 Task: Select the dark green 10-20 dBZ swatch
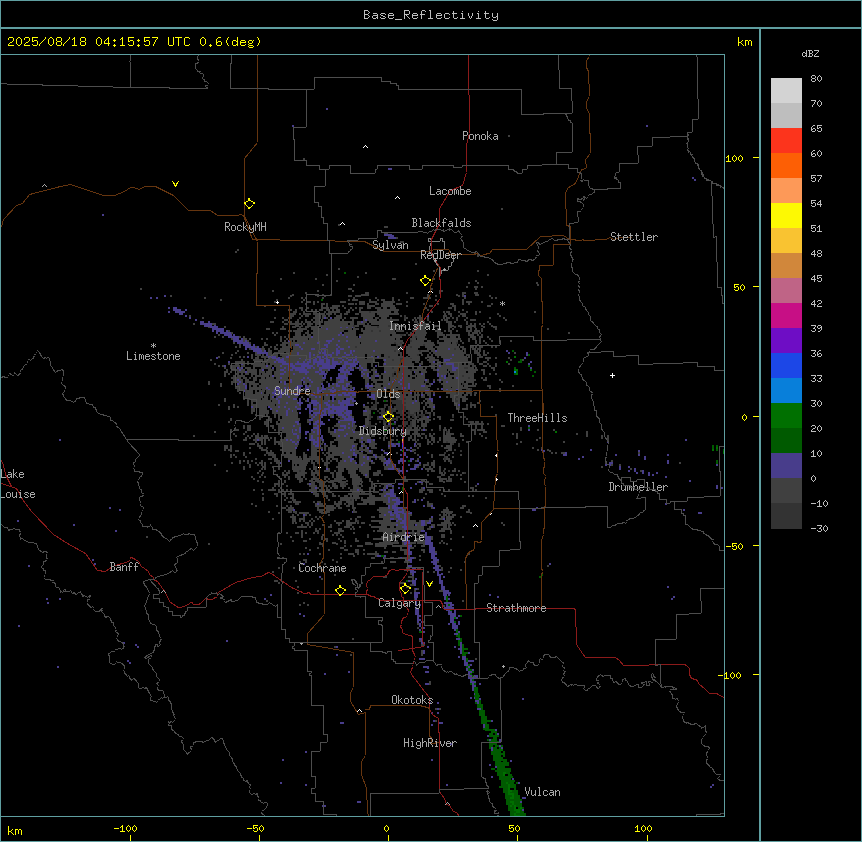click(x=786, y=441)
